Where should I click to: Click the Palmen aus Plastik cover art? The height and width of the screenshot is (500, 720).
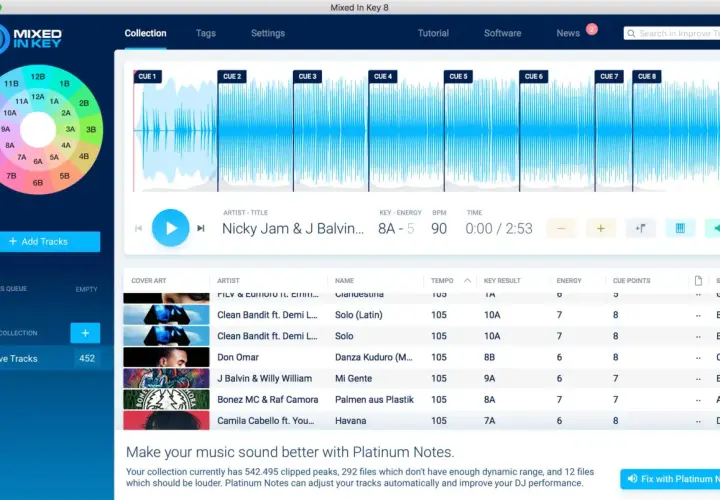pyautogui.click(x=166, y=399)
